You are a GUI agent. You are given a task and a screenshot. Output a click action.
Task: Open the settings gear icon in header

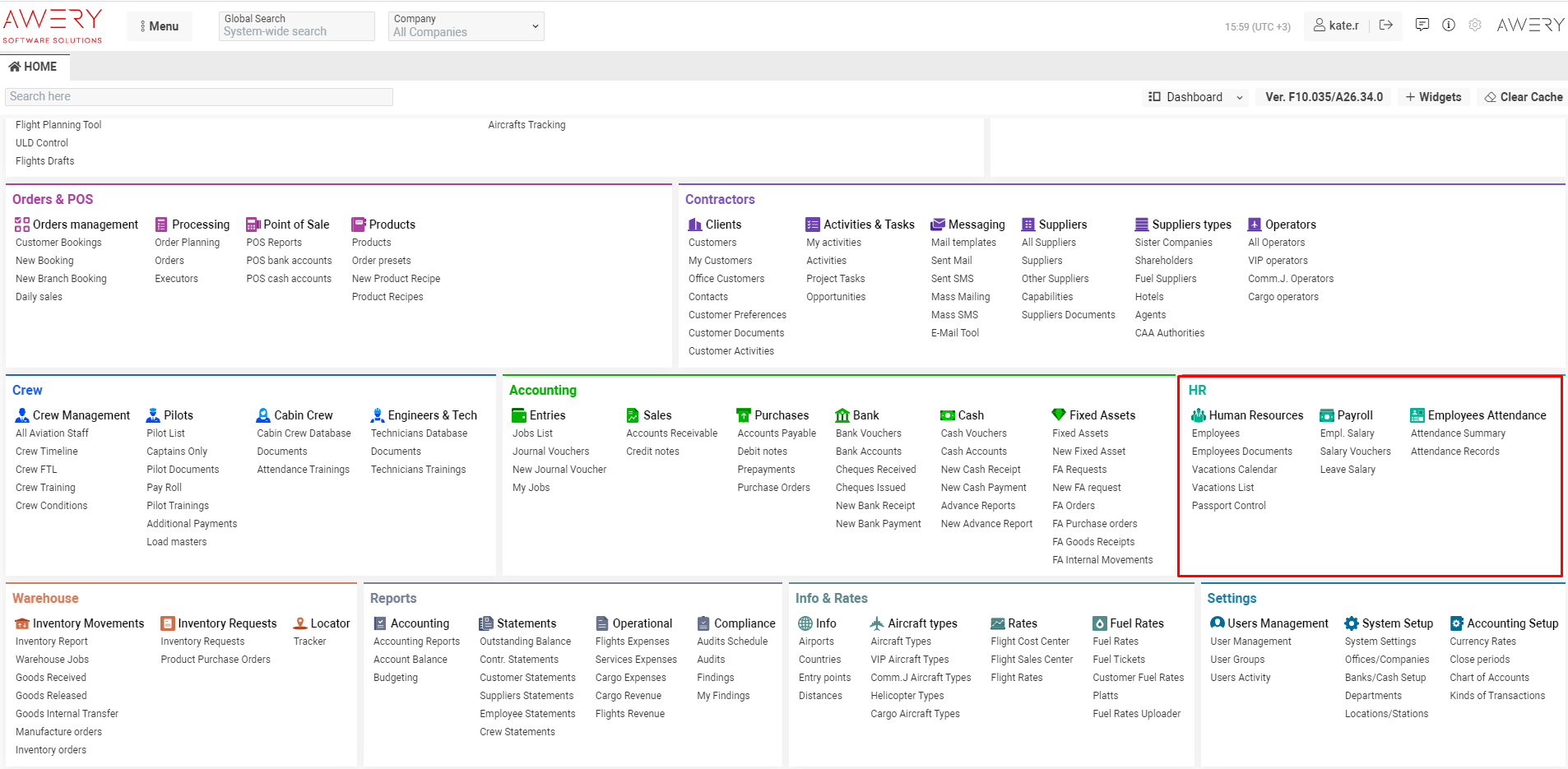tap(1475, 25)
